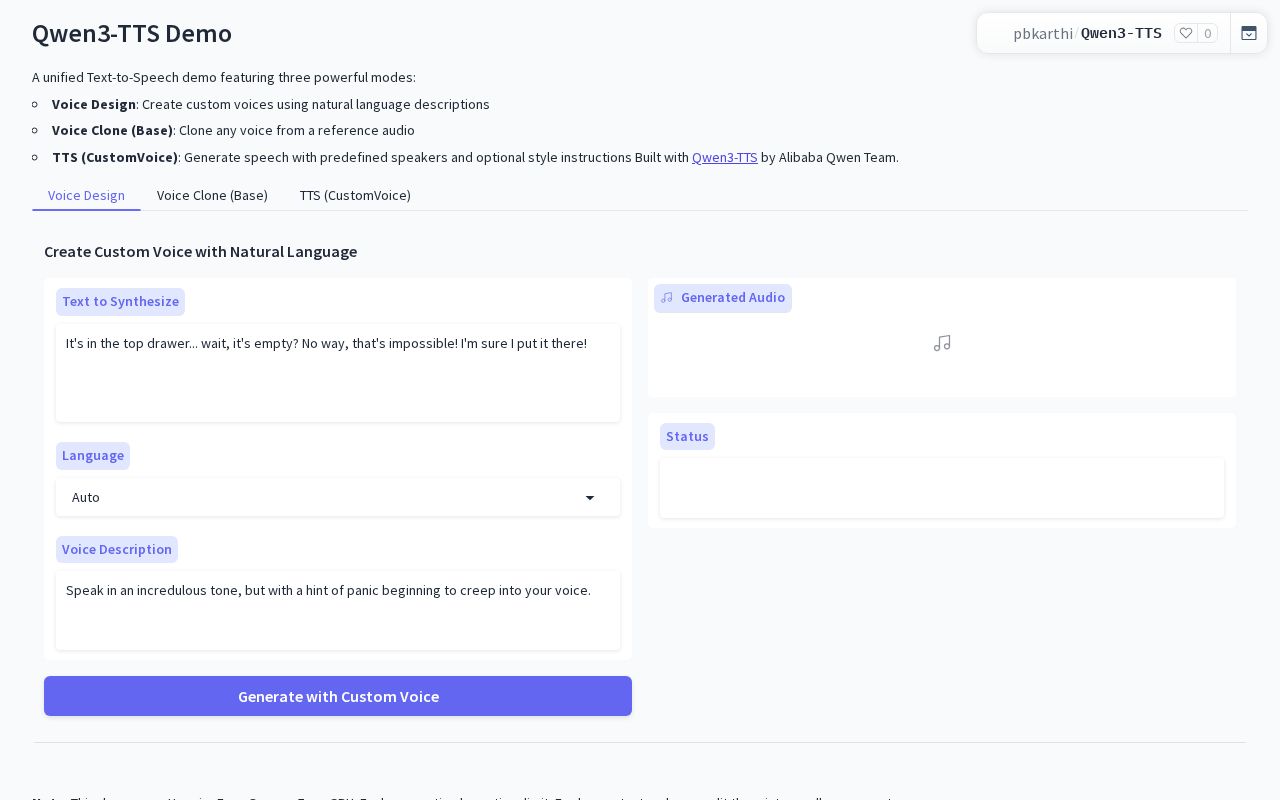Switch to the Voice Design tab
Viewport: 1280px width, 800px height.
(x=86, y=195)
